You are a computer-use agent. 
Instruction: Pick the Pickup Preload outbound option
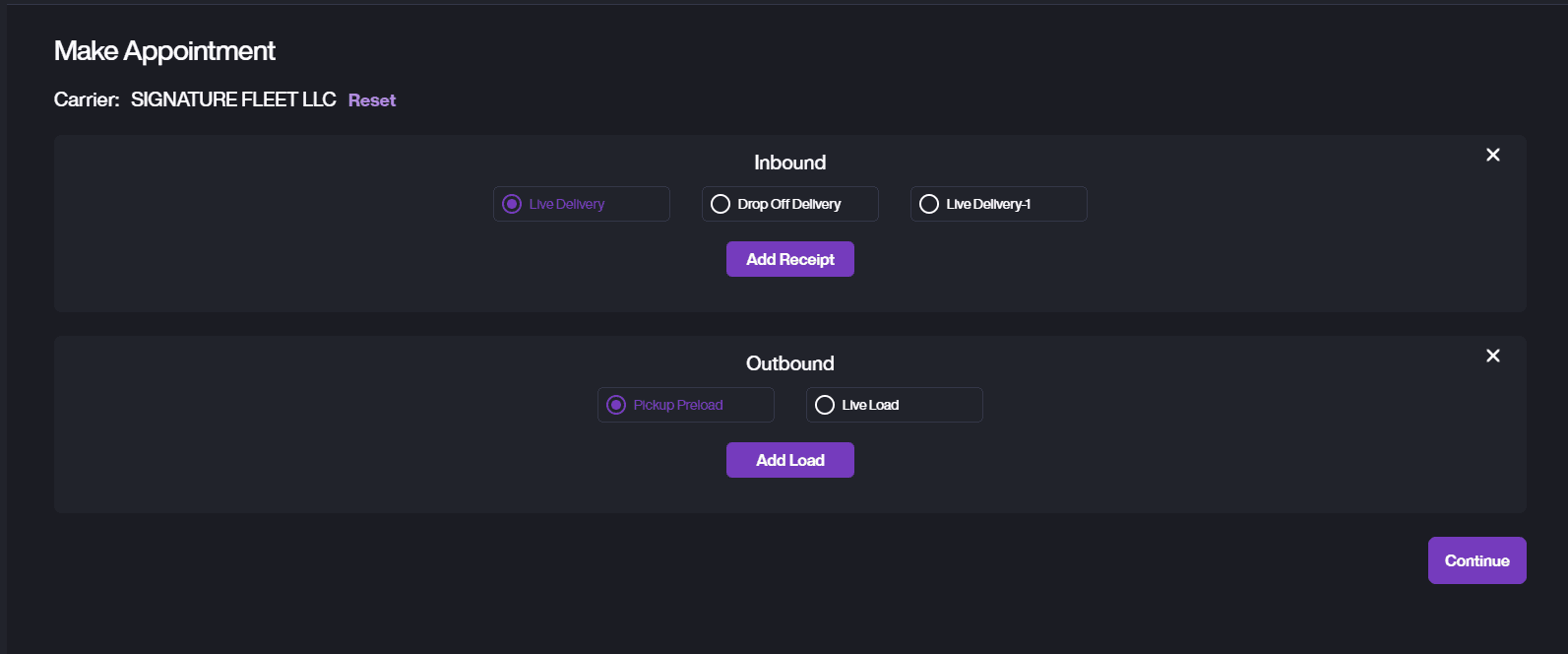pyautogui.click(x=616, y=405)
